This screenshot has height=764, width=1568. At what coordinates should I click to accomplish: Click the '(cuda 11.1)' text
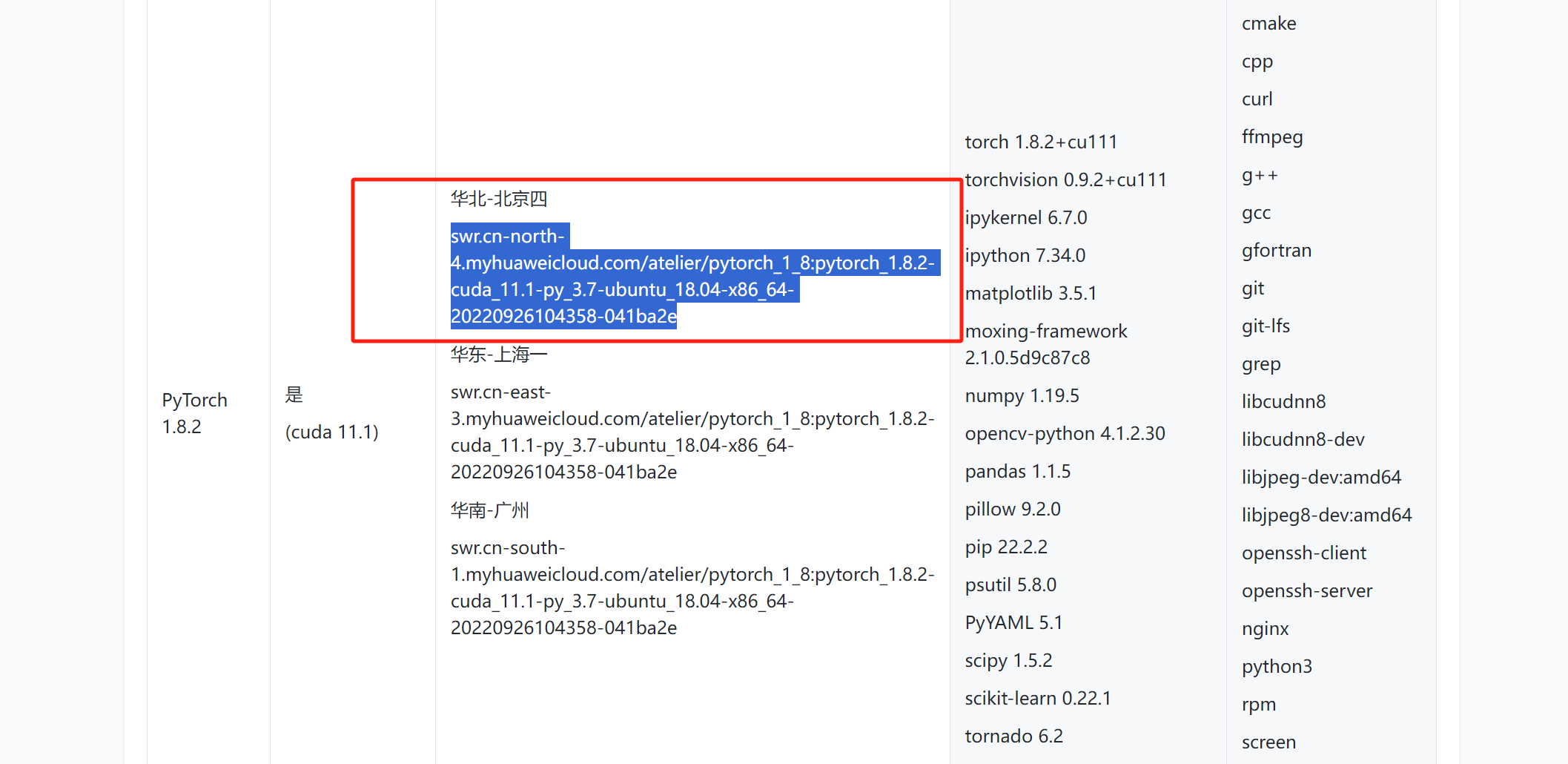[x=331, y=432]
